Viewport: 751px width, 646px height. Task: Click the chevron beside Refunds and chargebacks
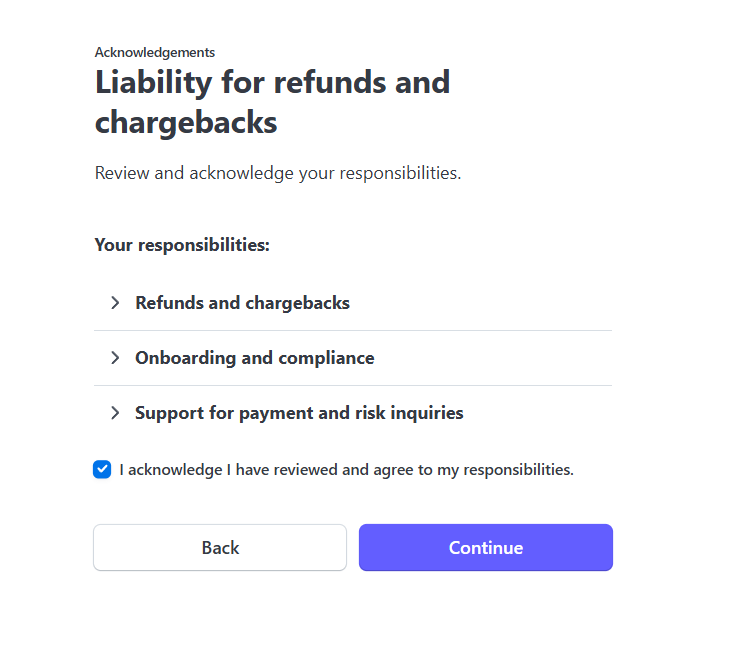[x=115, y=303]
